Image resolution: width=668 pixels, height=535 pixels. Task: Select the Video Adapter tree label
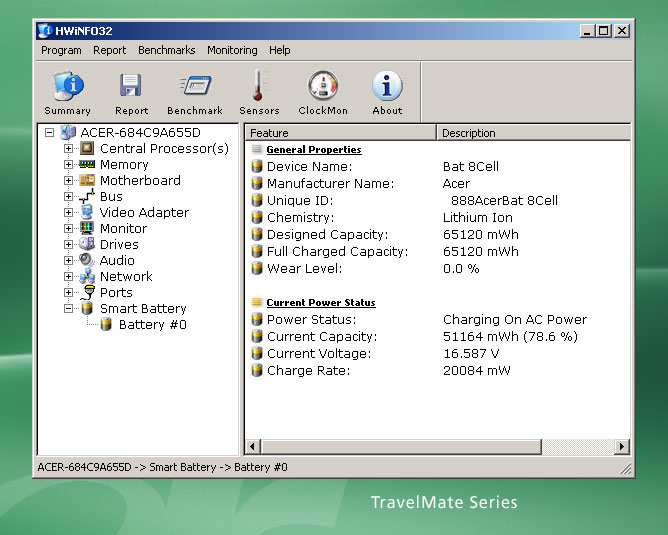tap(144, 212)
